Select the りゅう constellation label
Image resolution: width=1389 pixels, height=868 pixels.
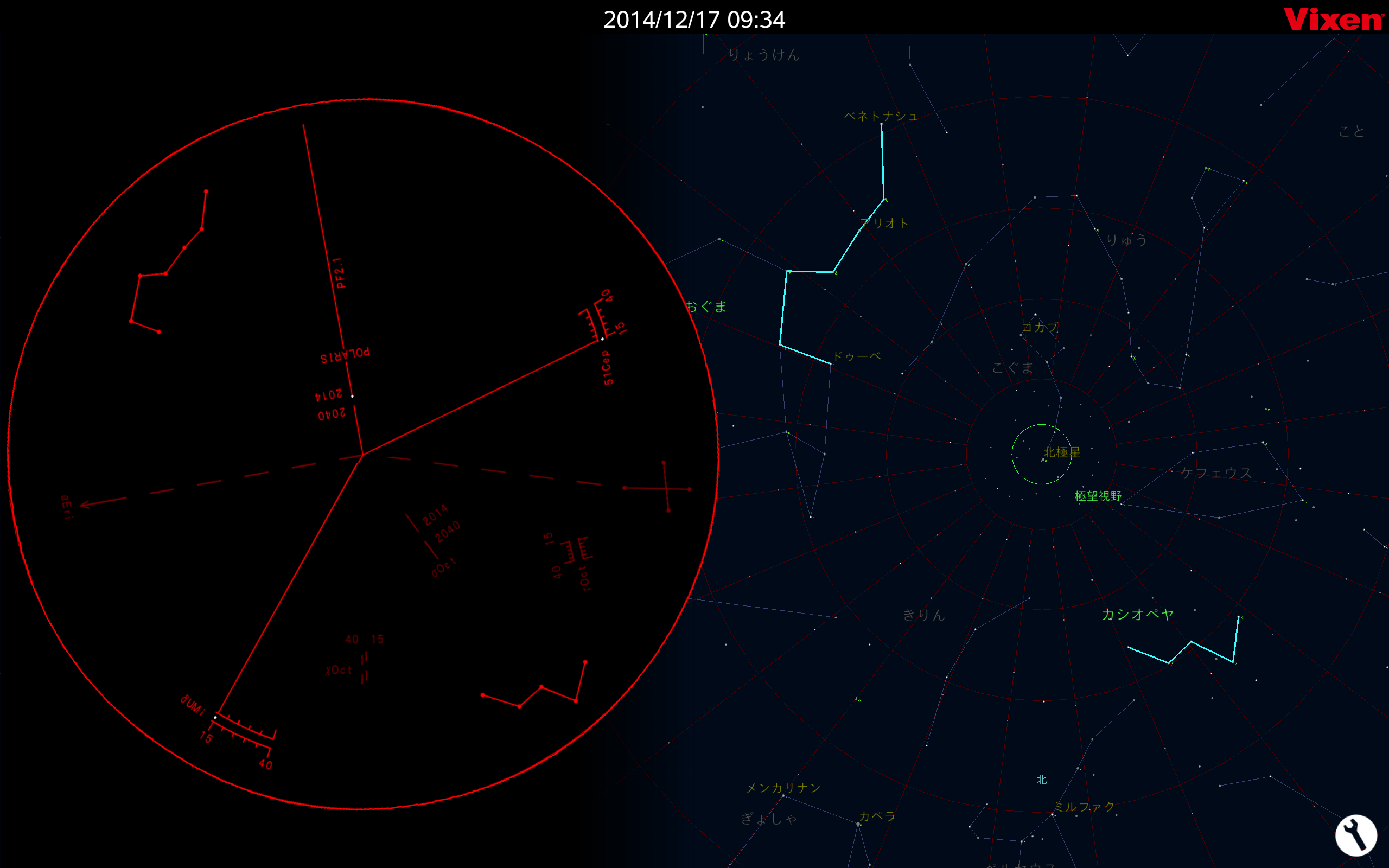[x=1126, y=240]
